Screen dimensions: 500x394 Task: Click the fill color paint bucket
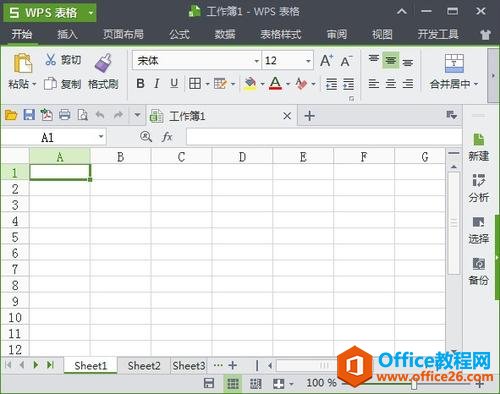click(251, 83)
